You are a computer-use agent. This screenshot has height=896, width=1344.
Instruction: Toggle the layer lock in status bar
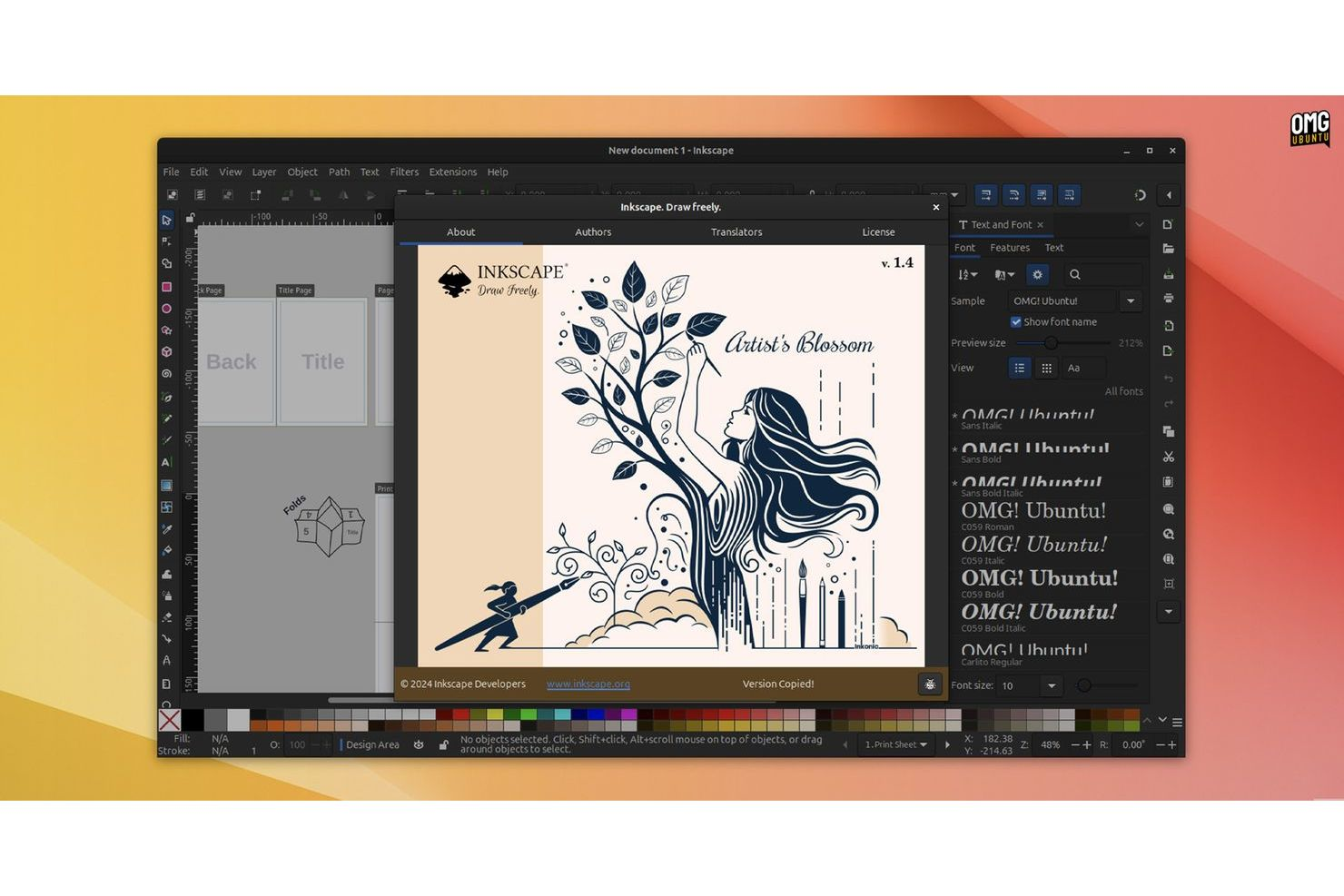pyautogui.click(x=443, y=744)
